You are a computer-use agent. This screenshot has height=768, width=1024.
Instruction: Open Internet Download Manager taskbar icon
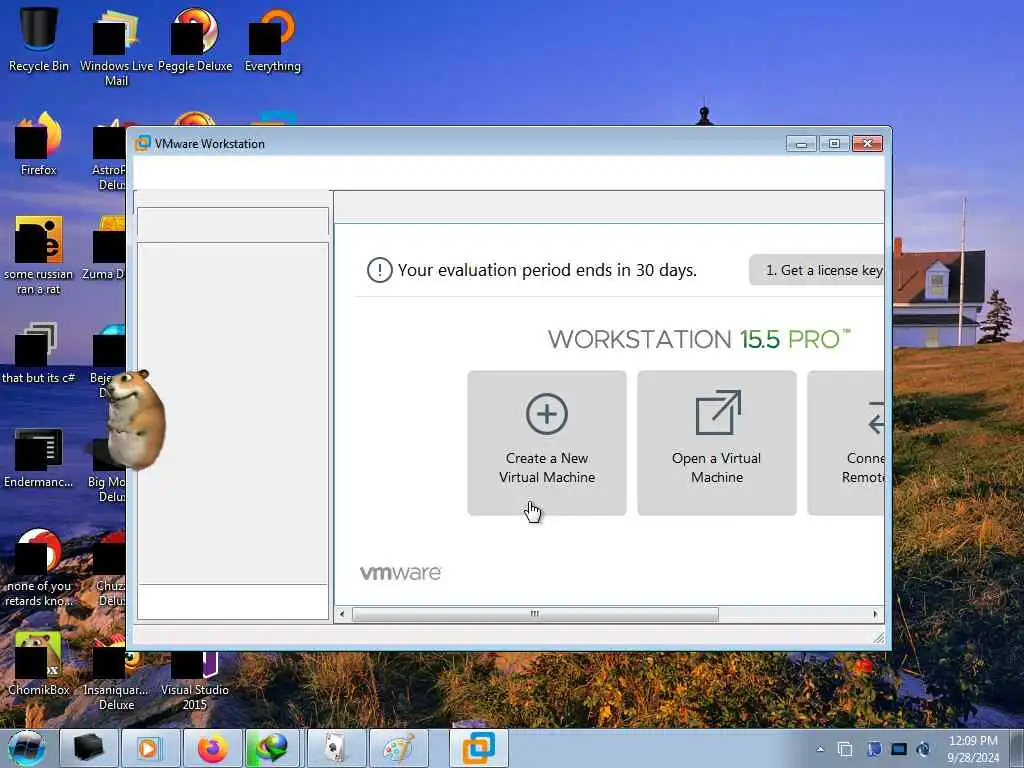point(272,748)
